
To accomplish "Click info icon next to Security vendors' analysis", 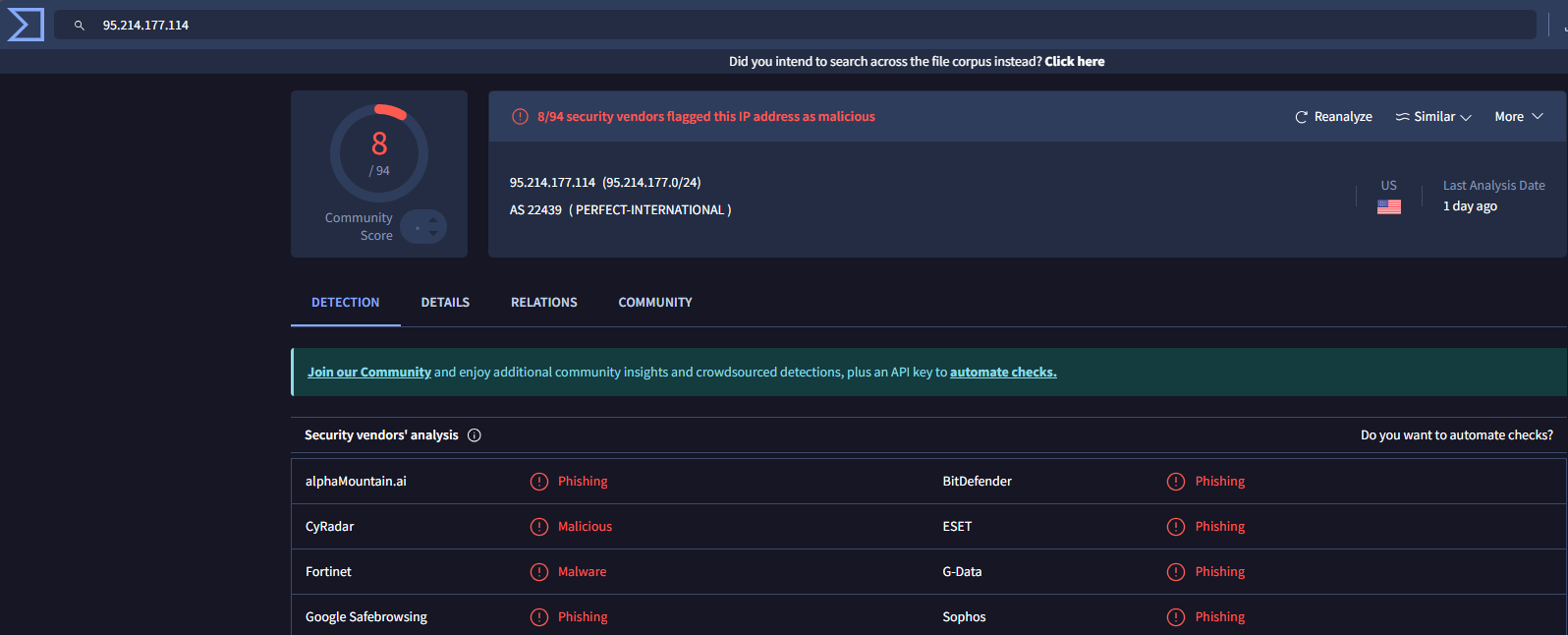I will (x=475, y=435).
